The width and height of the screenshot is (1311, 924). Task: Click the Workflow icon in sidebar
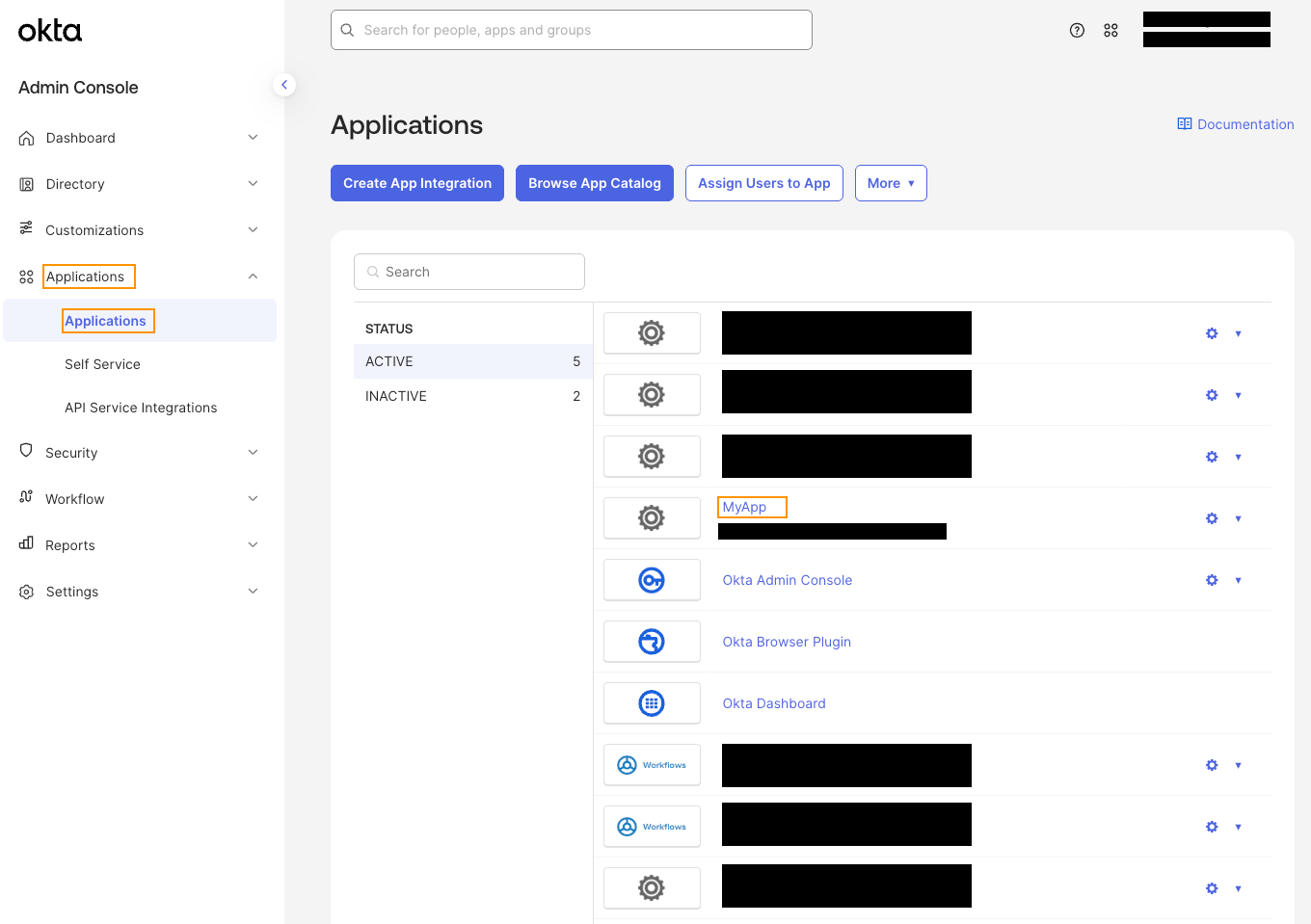click(x=26, y=497)
